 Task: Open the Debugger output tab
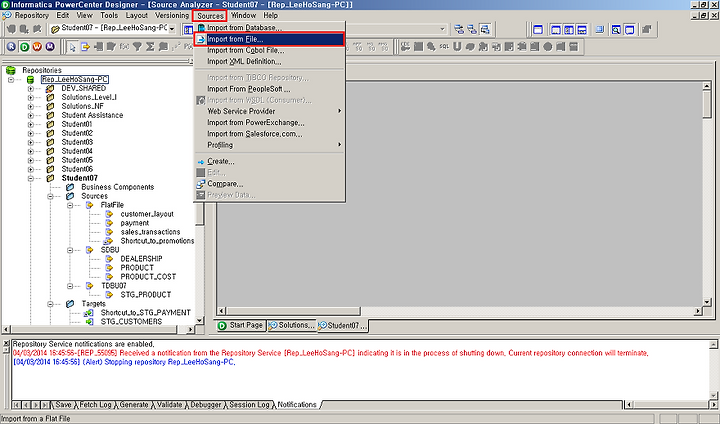coord(206,405)
